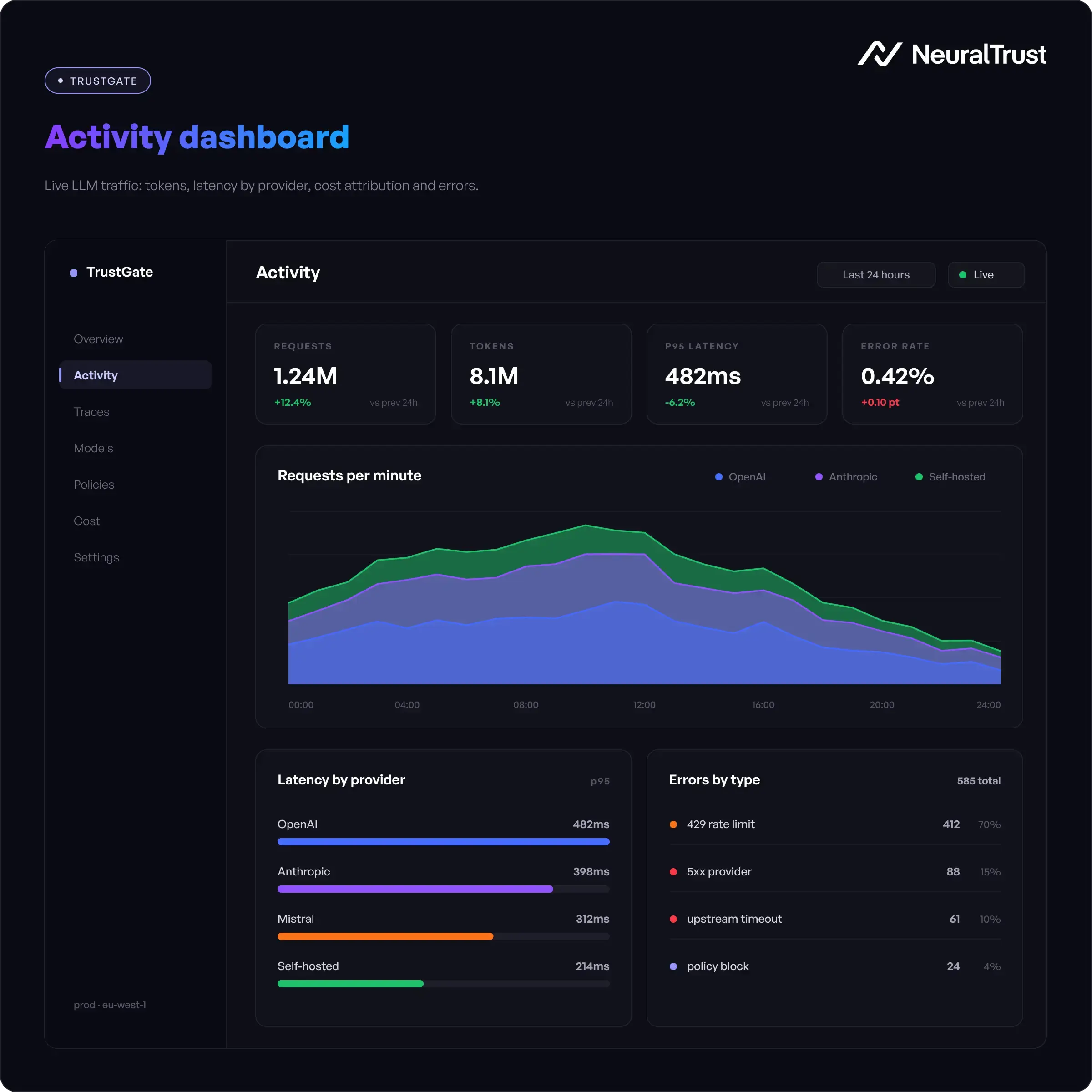1092x1092 pixels.
Task: Toggle the OpenAI legend series
Action: (740, 477)
